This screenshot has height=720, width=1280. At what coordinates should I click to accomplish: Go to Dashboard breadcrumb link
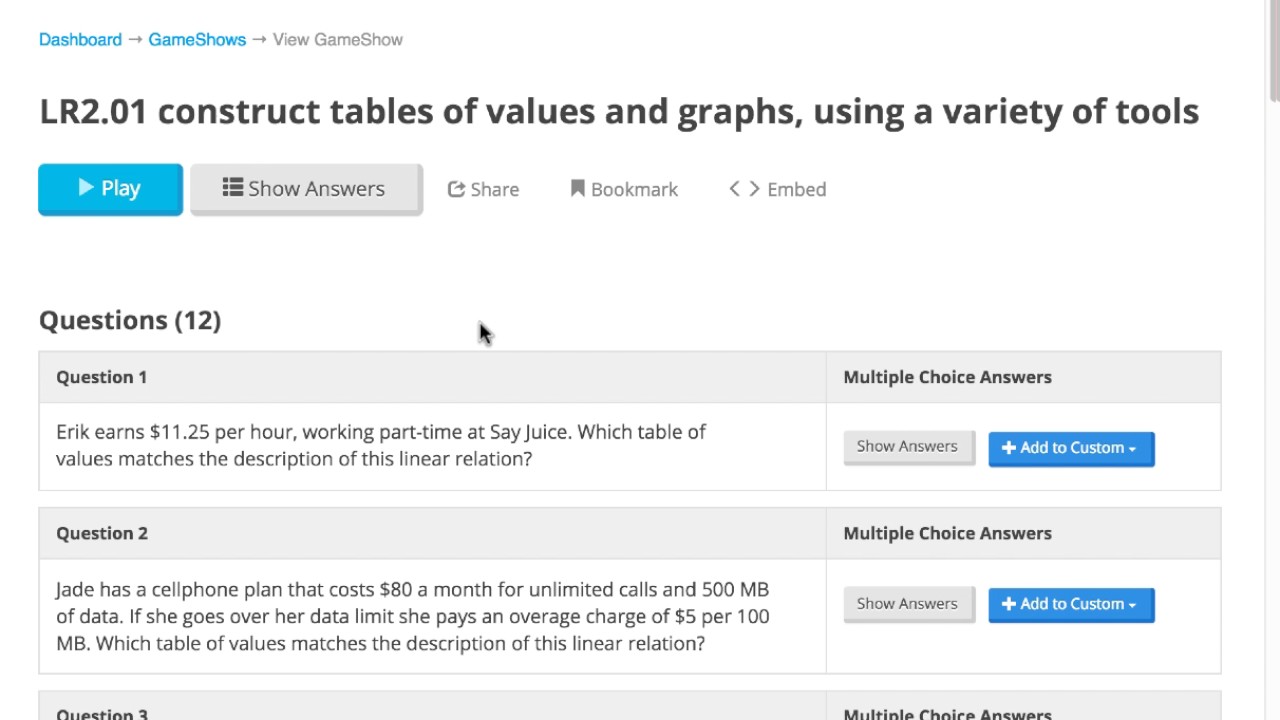pyautogui.click(x=80, y=40)
